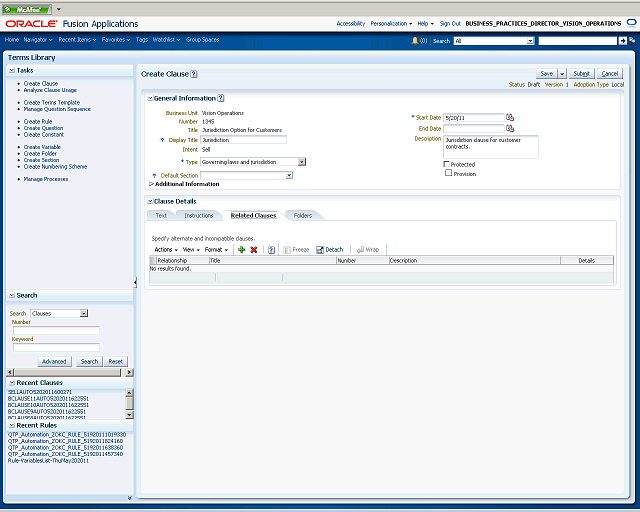Click the Search button in Search panel
The image size is (640, 512).
point(89,361)
